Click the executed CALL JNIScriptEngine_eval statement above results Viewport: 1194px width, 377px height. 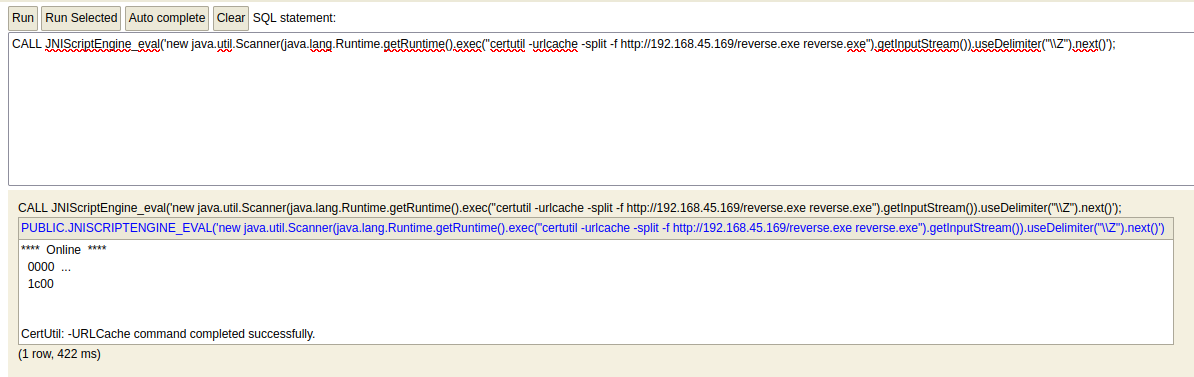point(570,207)
